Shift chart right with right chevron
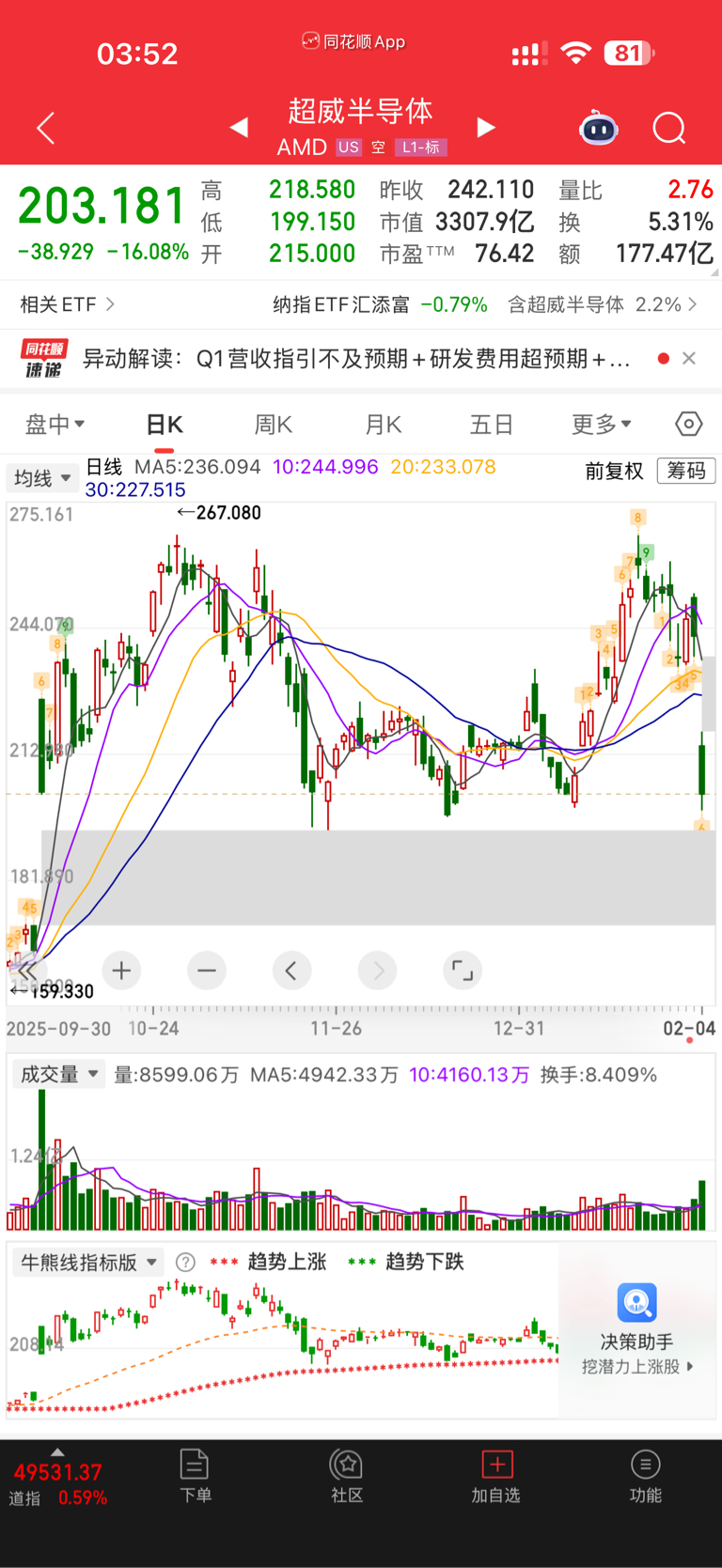 click(x=378, y=970)
